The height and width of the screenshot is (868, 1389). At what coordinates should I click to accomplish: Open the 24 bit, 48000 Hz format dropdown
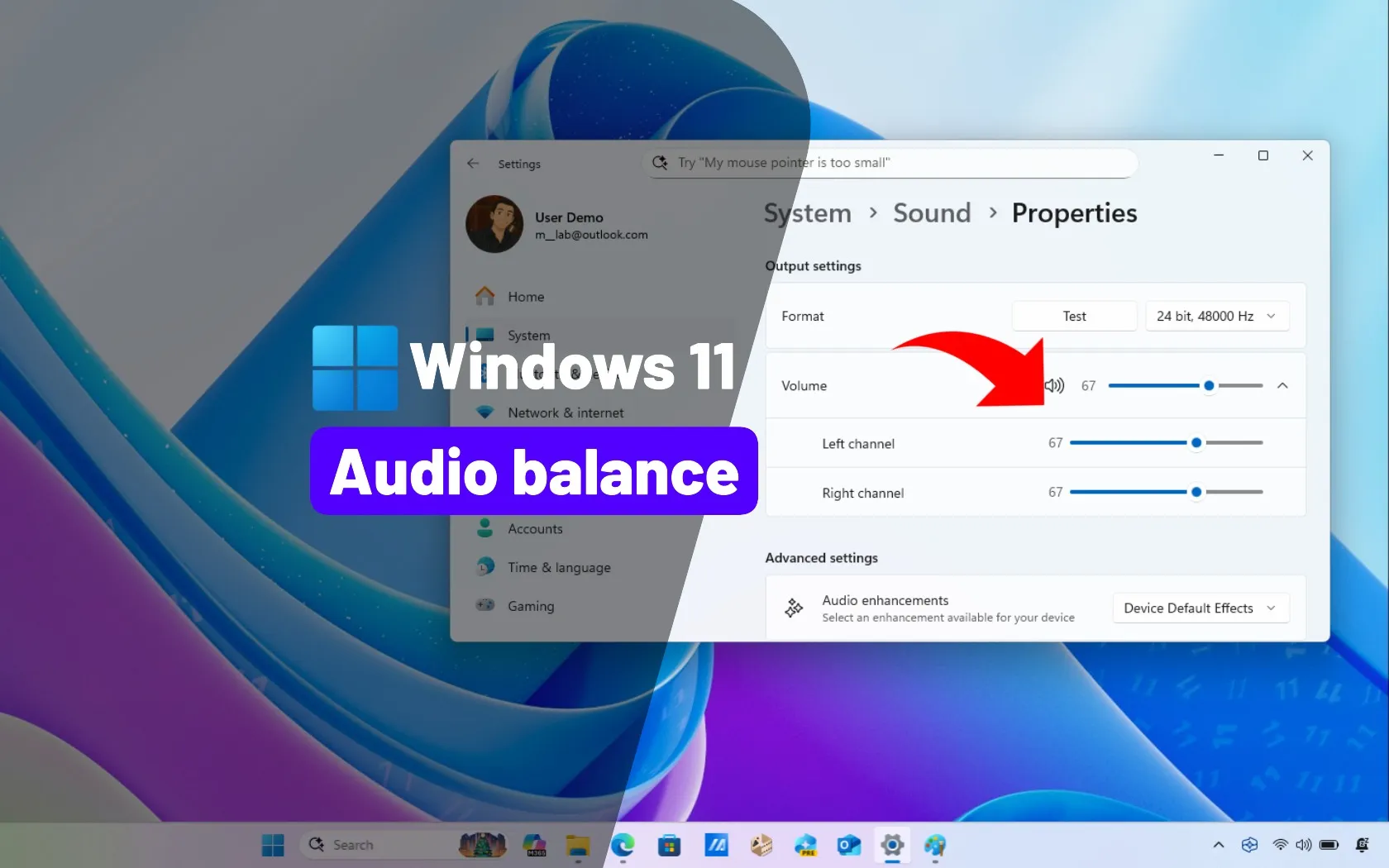pyautogui.click(x=1216, y=316)
